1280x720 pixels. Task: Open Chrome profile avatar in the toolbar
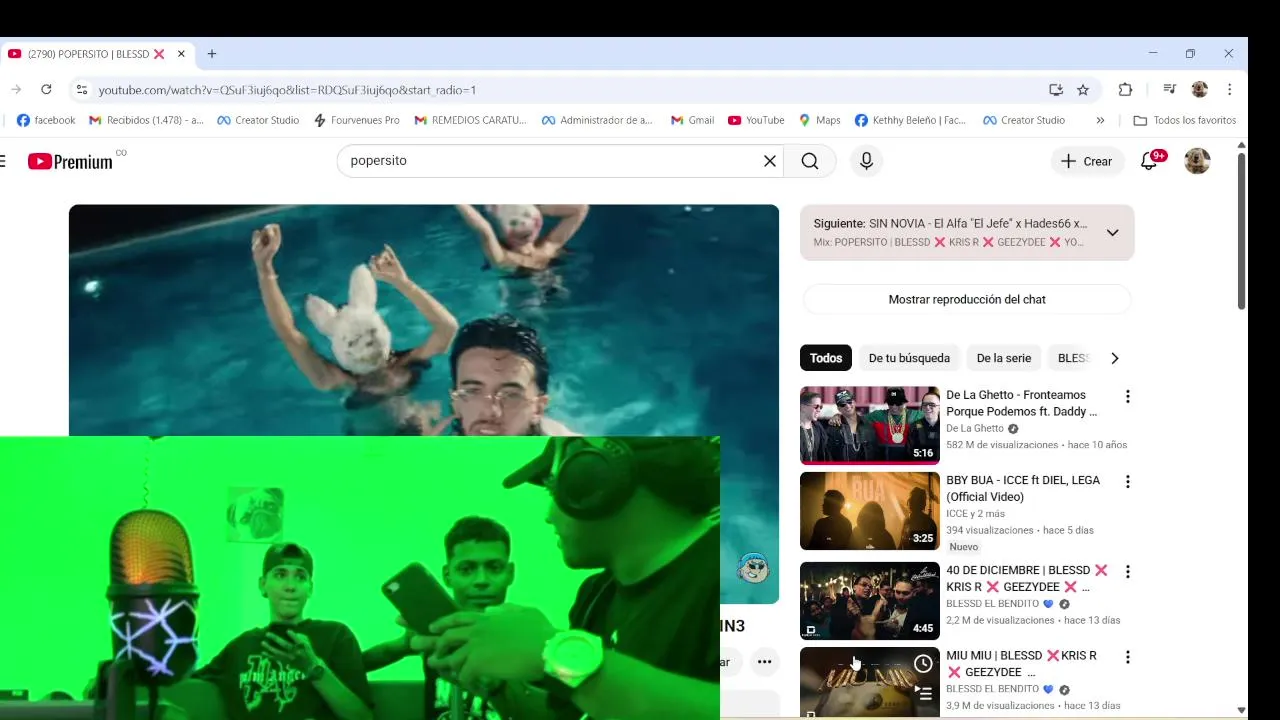[x=1200, y=90]
